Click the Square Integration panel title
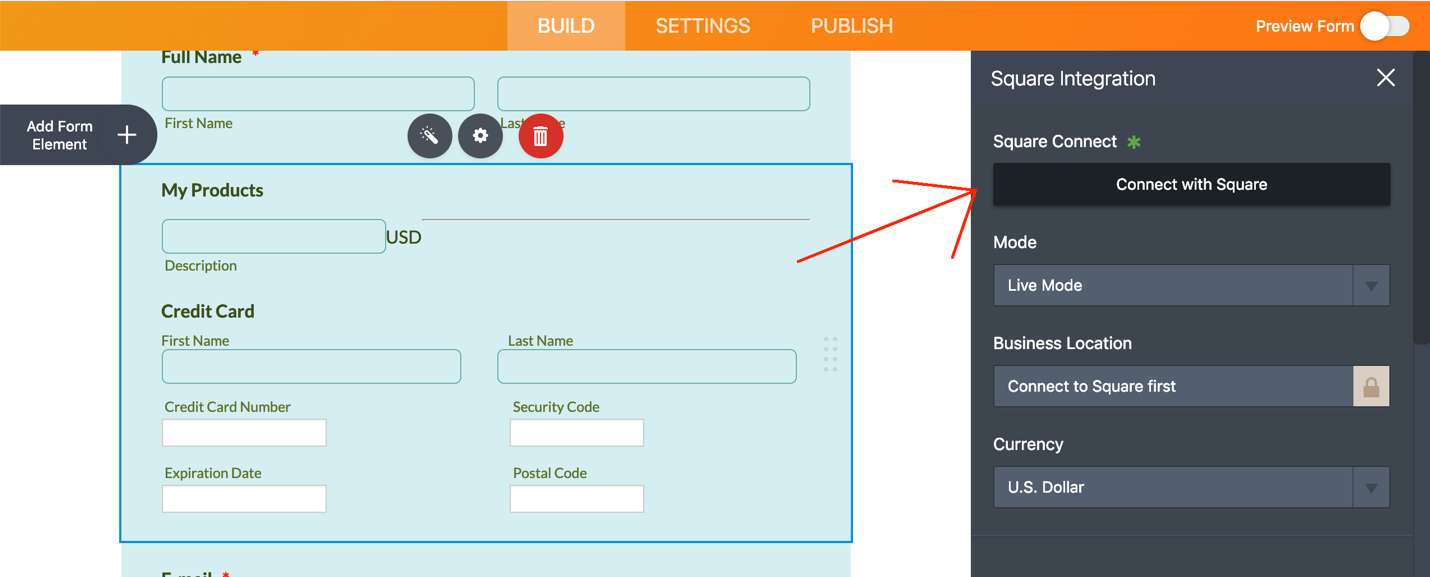The width and height of the screenshot is (1430, 577). click(1073, 79)
